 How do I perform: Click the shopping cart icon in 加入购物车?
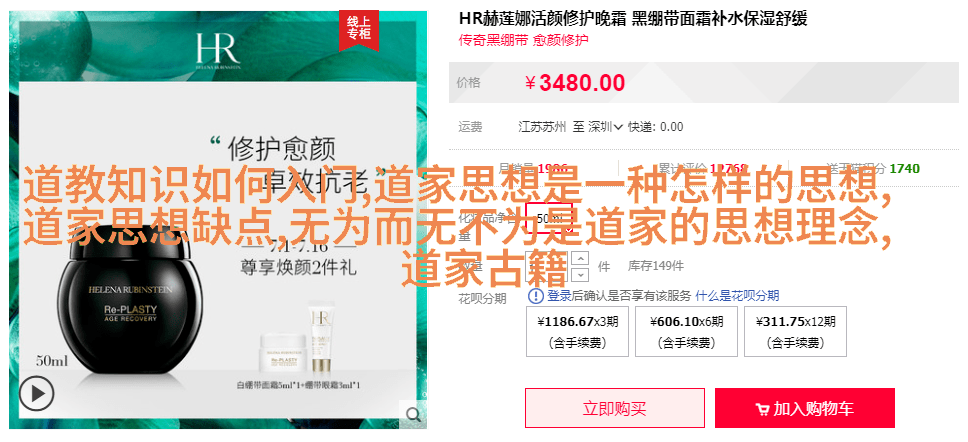coord(762,409)
